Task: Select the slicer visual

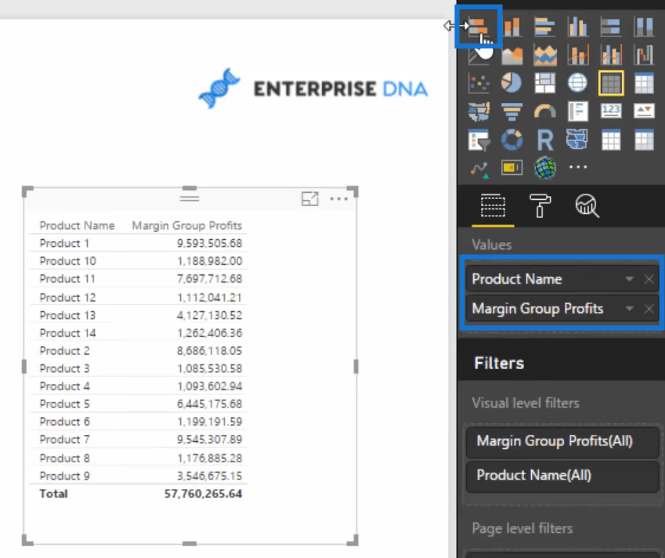Action: coord(479,140)
